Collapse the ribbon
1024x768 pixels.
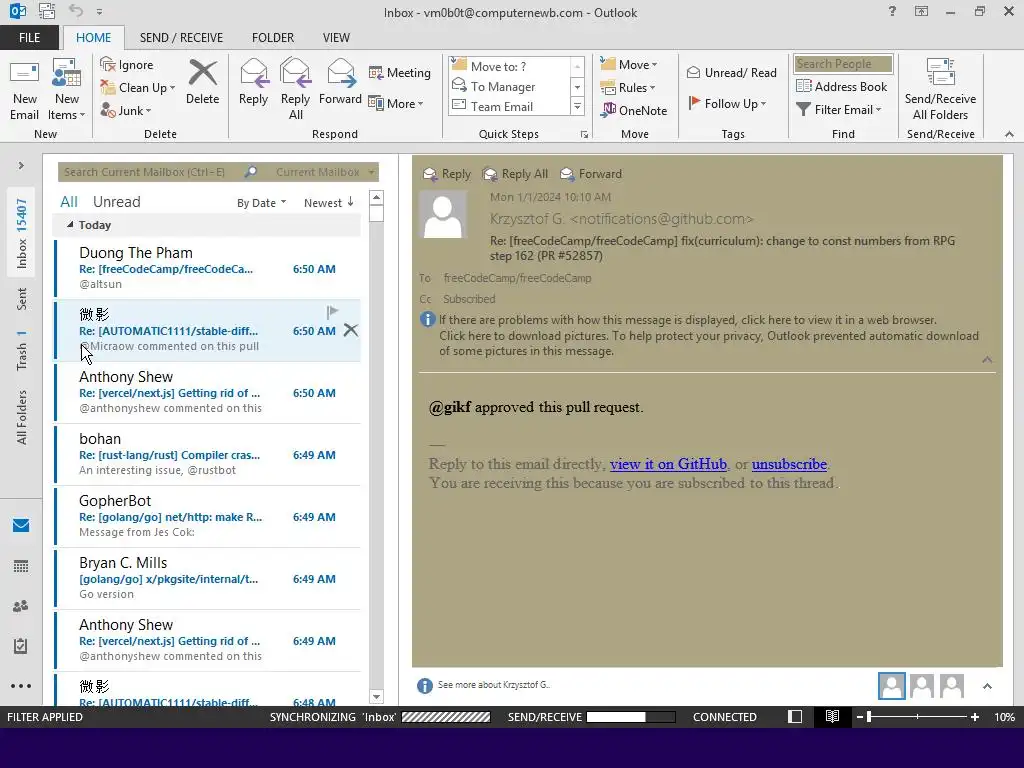(1009, 134)
